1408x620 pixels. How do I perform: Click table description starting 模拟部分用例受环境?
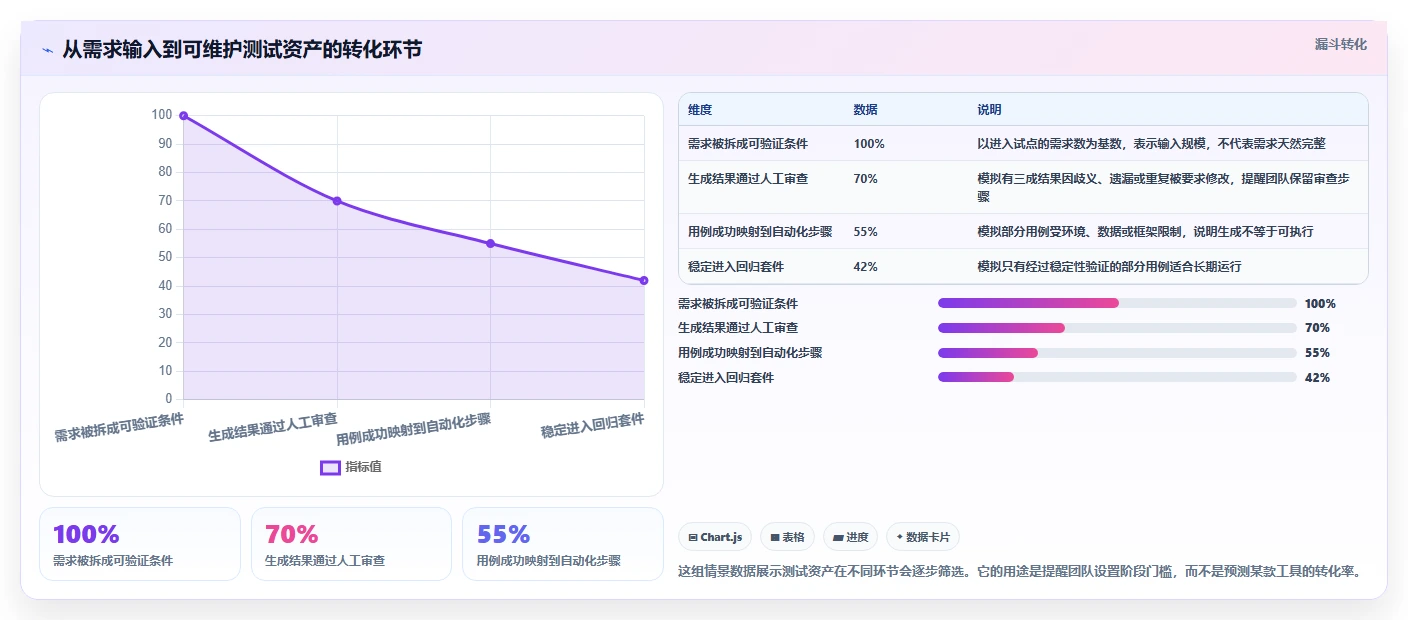[x=1145, y=231]
